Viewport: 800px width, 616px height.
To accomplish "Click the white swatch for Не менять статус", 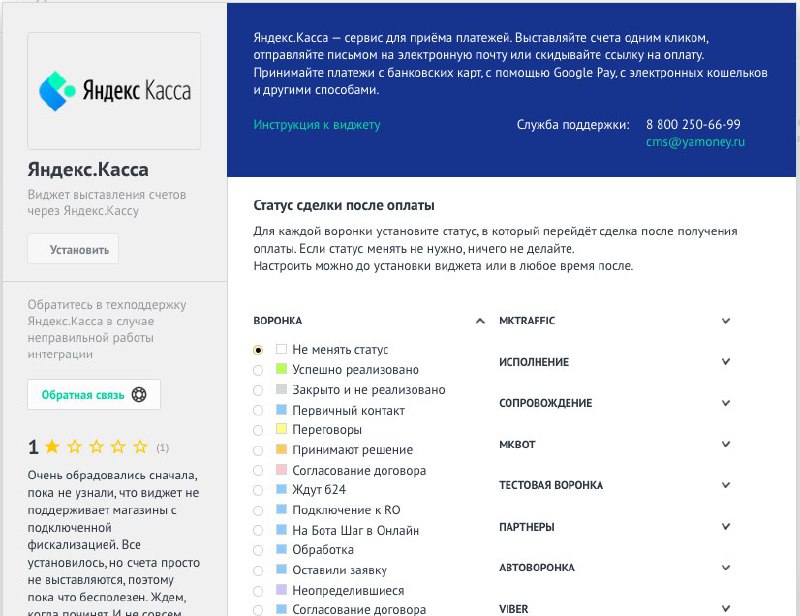I will (x=281, y=349).
